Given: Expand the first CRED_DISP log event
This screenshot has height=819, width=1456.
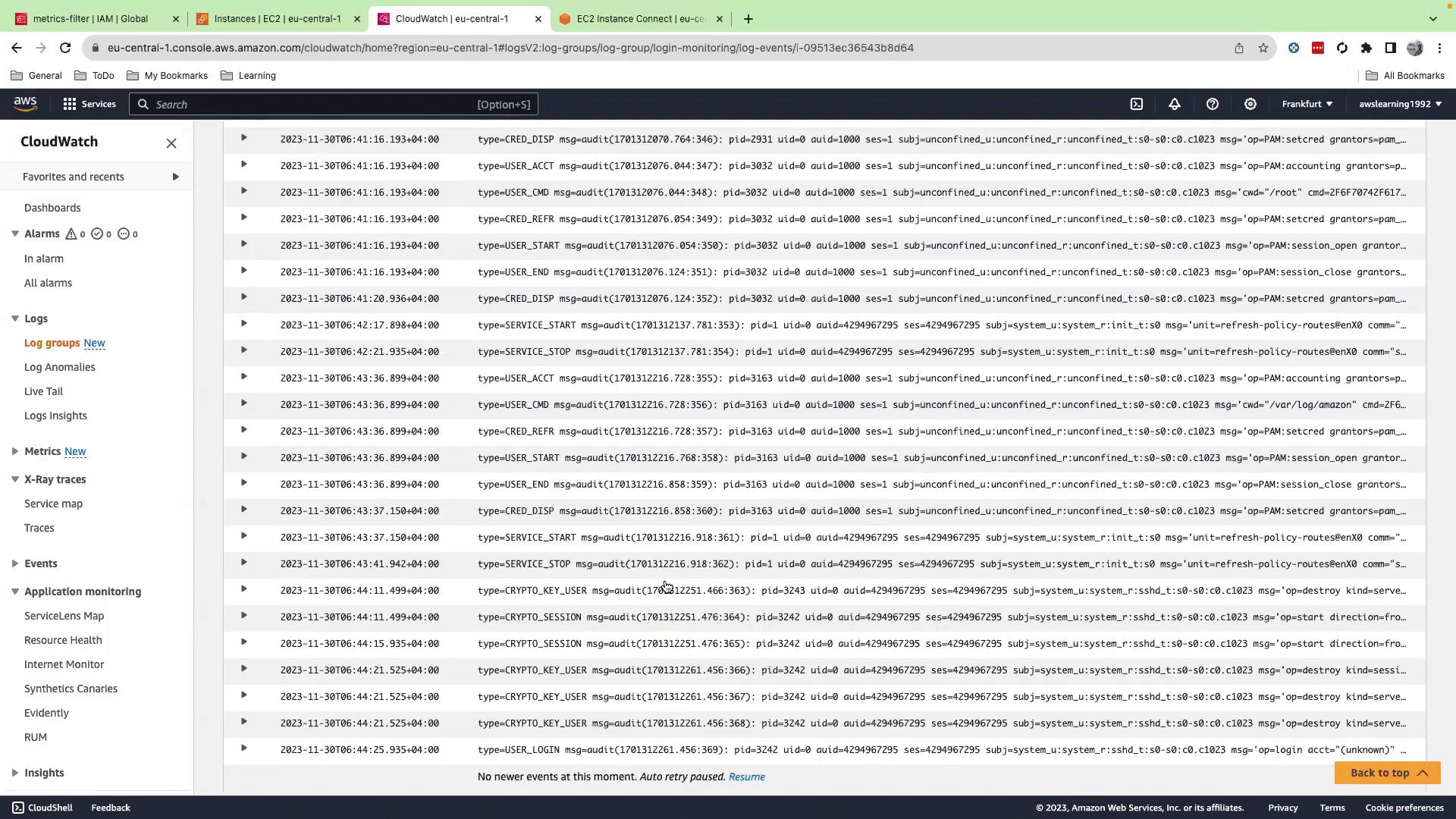Looking at the screenshot, I should 243,138.
